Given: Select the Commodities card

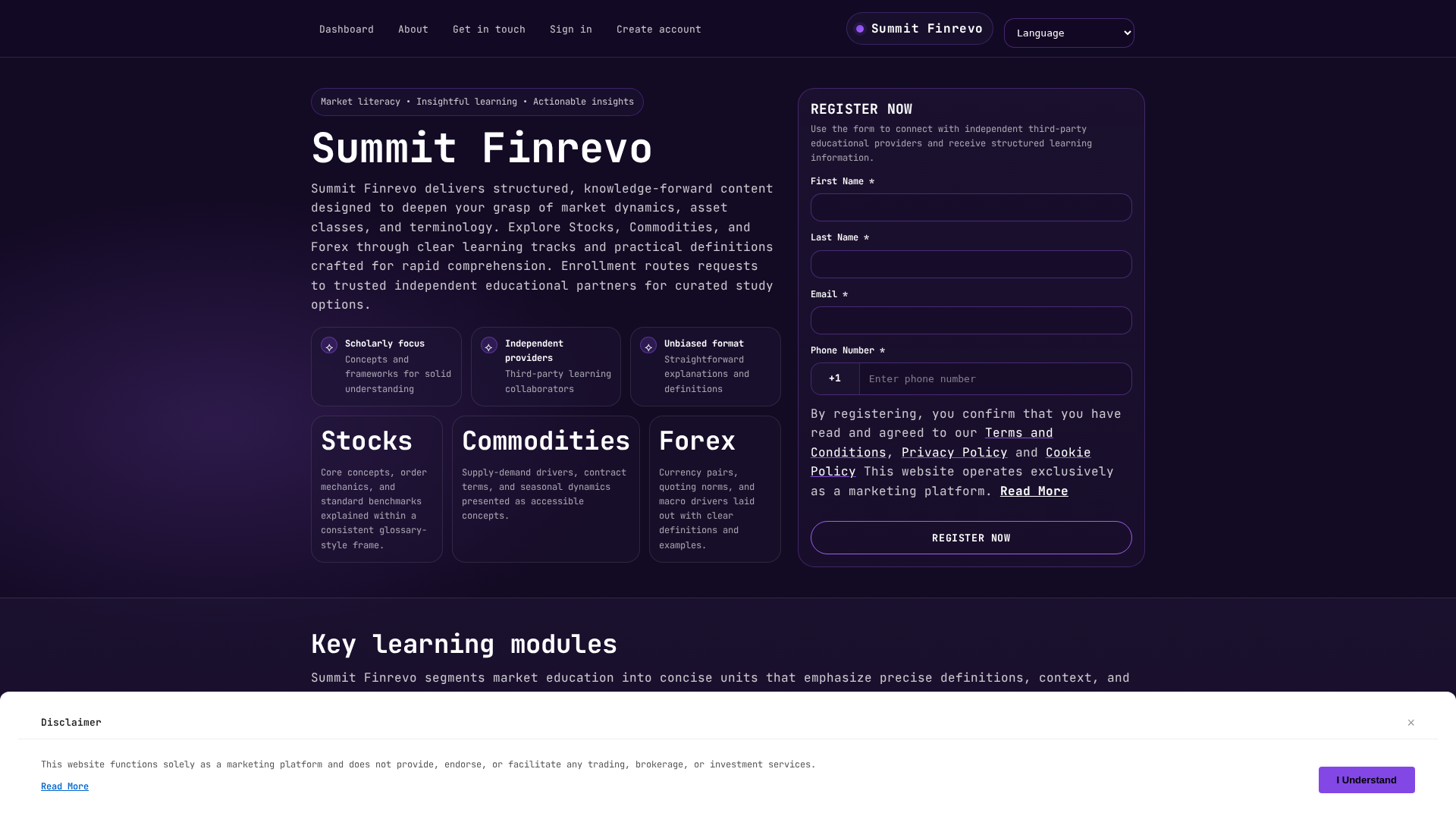Looking at the screenshot, I should (546, 489).
